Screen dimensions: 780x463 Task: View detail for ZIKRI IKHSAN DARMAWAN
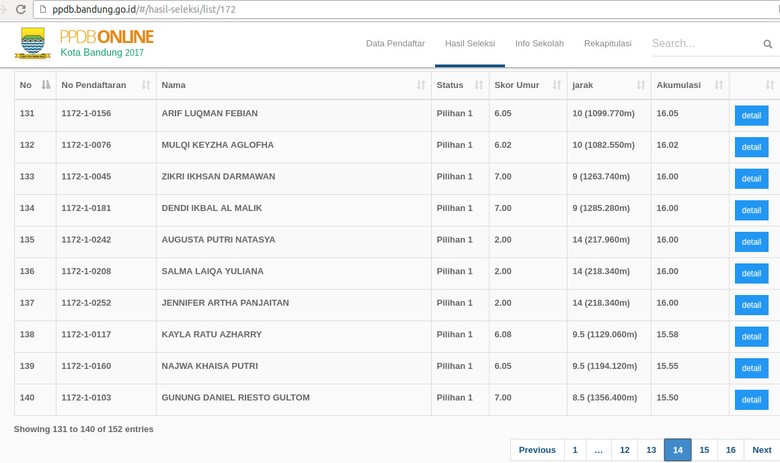[x=751, y=179]
